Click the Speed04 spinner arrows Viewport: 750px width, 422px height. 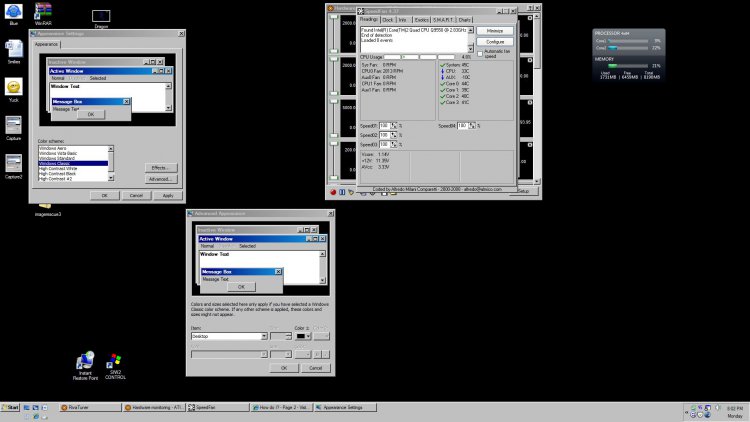pos(472,126)
